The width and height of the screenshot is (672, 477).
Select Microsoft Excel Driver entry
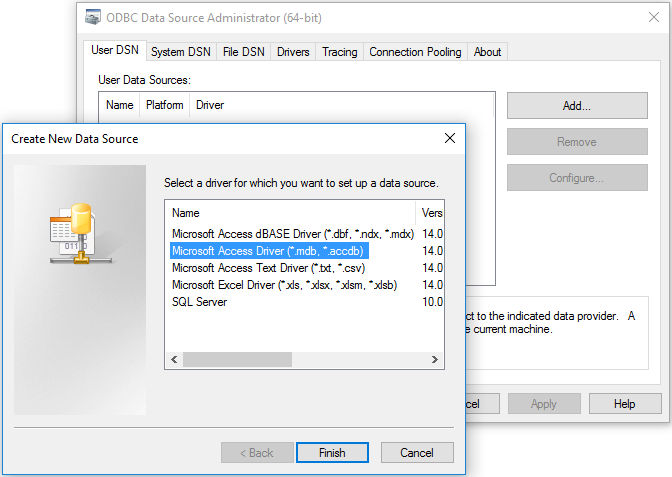[x=285, y=285]
